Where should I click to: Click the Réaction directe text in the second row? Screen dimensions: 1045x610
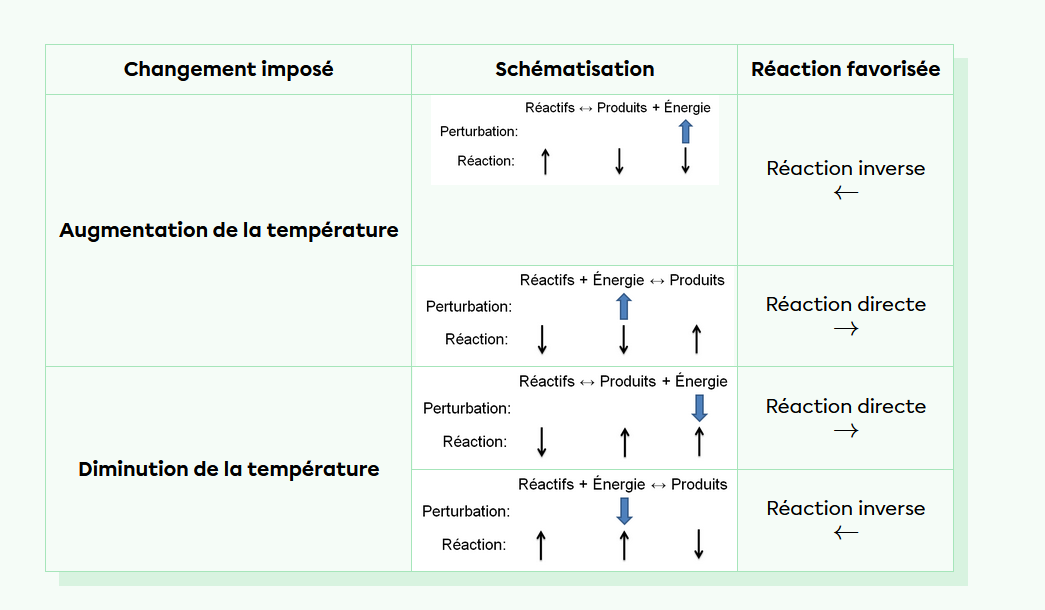click(846, 304)
